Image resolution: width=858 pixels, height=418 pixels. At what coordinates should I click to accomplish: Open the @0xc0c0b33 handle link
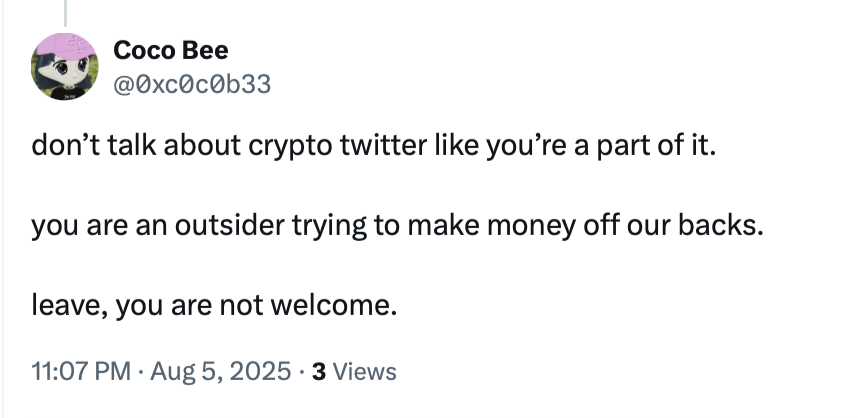point(192,84)
